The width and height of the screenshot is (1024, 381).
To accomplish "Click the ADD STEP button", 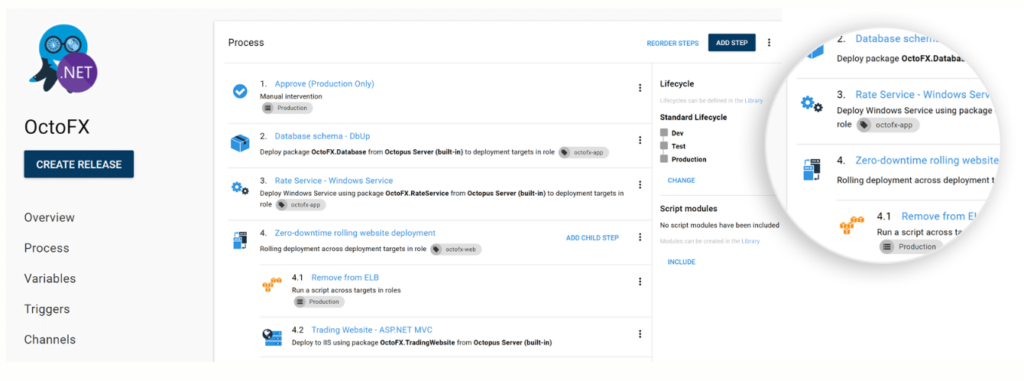I will tap(732, 42).
